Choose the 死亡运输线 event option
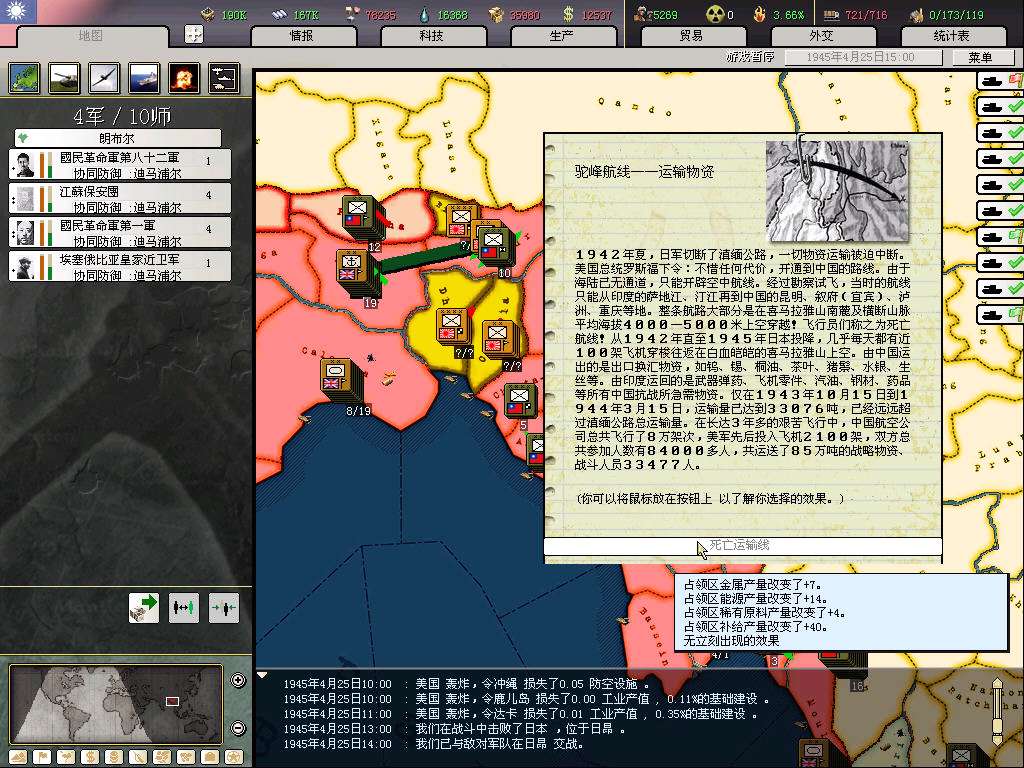The image size is (1024, 768). click(742, 546)
